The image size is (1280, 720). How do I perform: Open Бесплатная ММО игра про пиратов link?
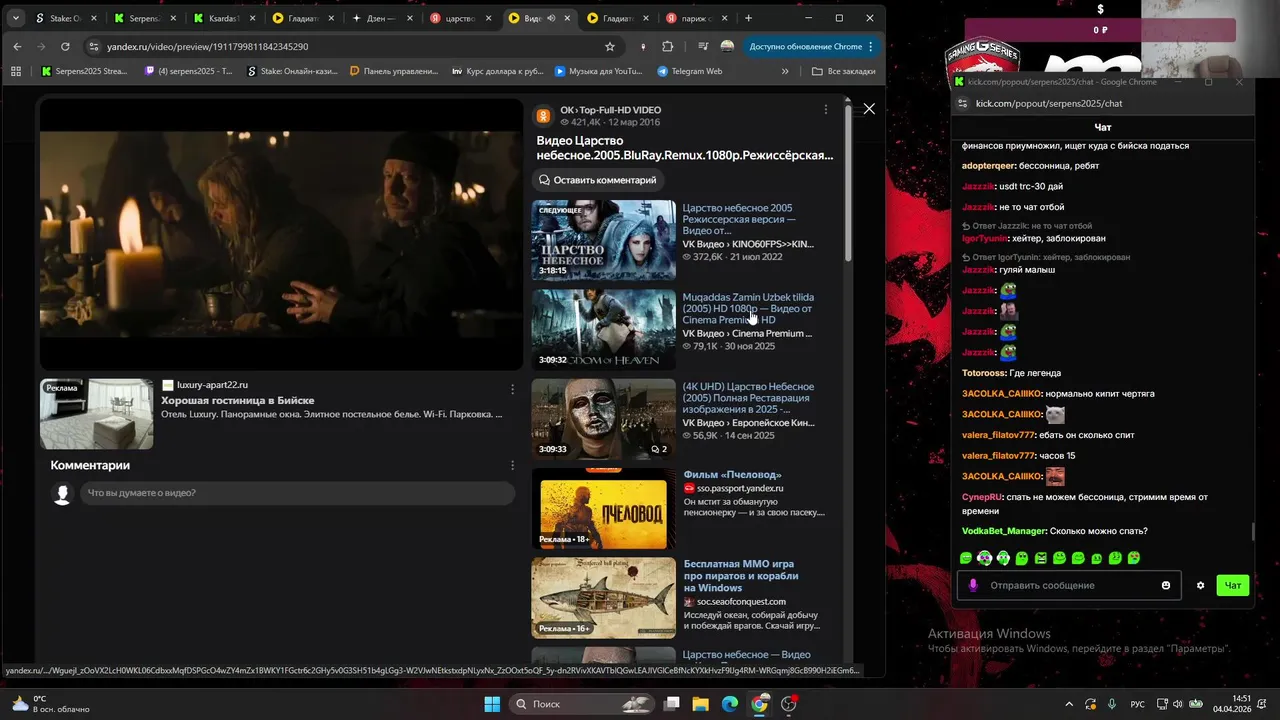point(741,576)
